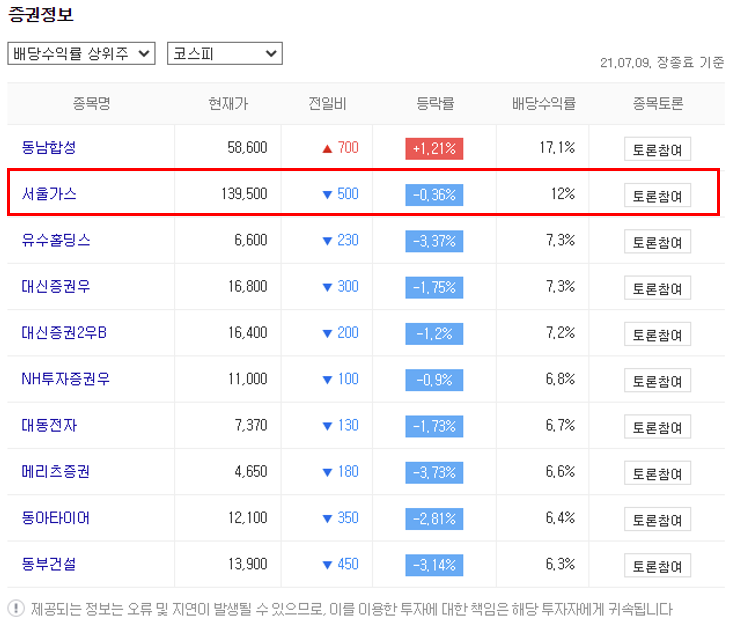Open the 동남합성 stock link
Screen dimensions: 729x626
point(49,147)
